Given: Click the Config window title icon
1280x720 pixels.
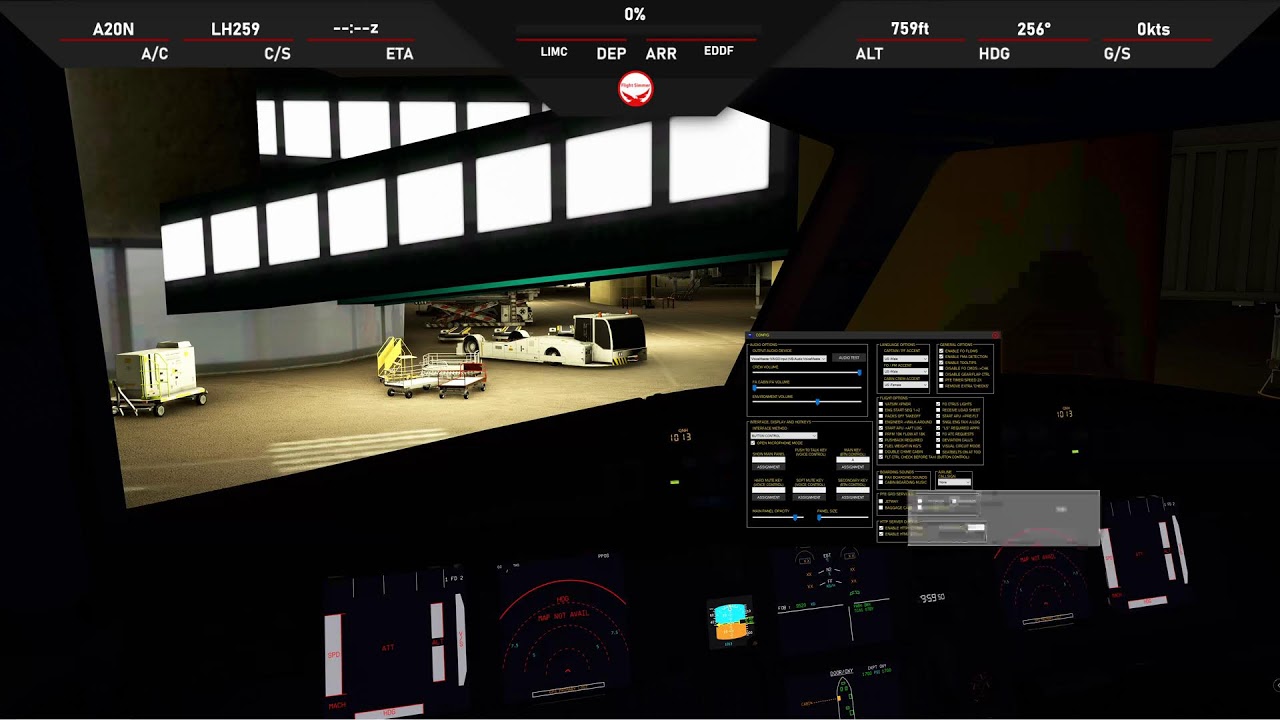Looking at the screenshot, I should 750,335.
